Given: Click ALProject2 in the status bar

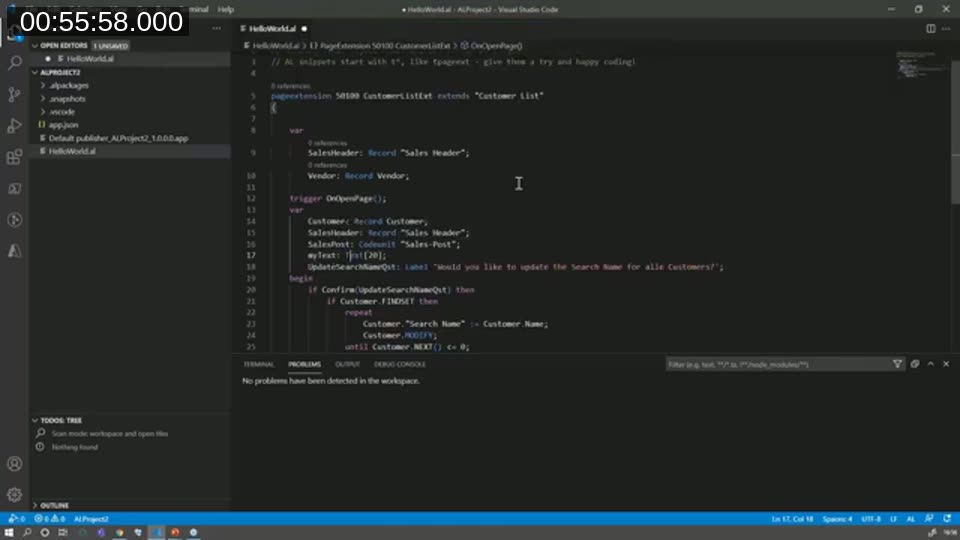Looking at the screenshot, I should [91, 519].
